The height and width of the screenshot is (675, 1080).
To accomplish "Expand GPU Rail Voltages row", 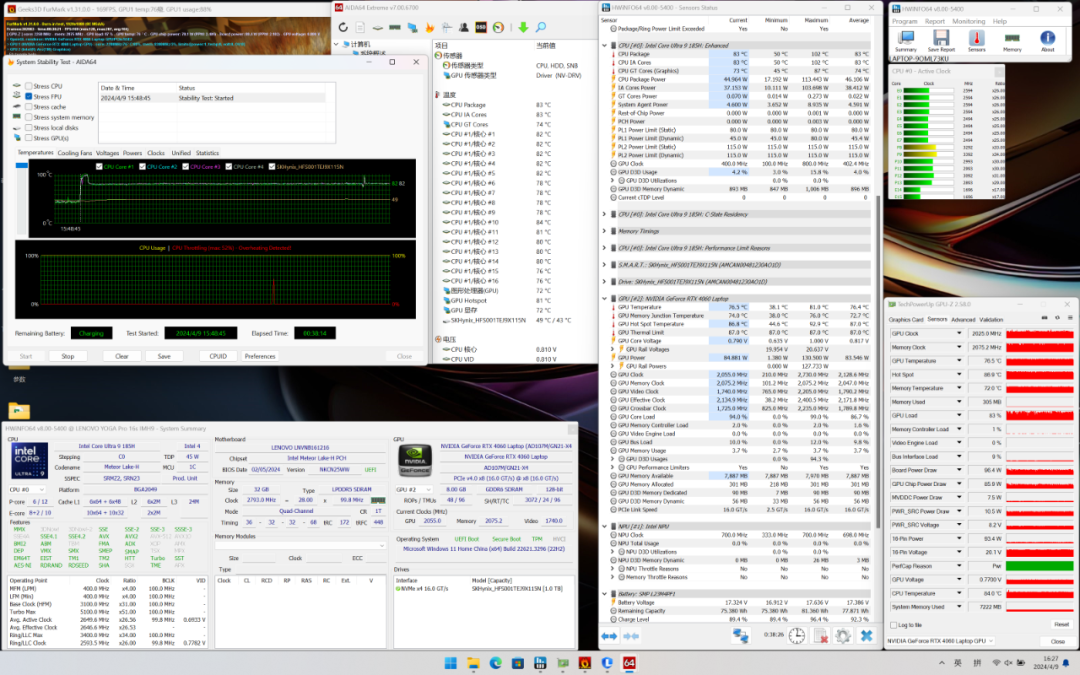I will [613, 349].
